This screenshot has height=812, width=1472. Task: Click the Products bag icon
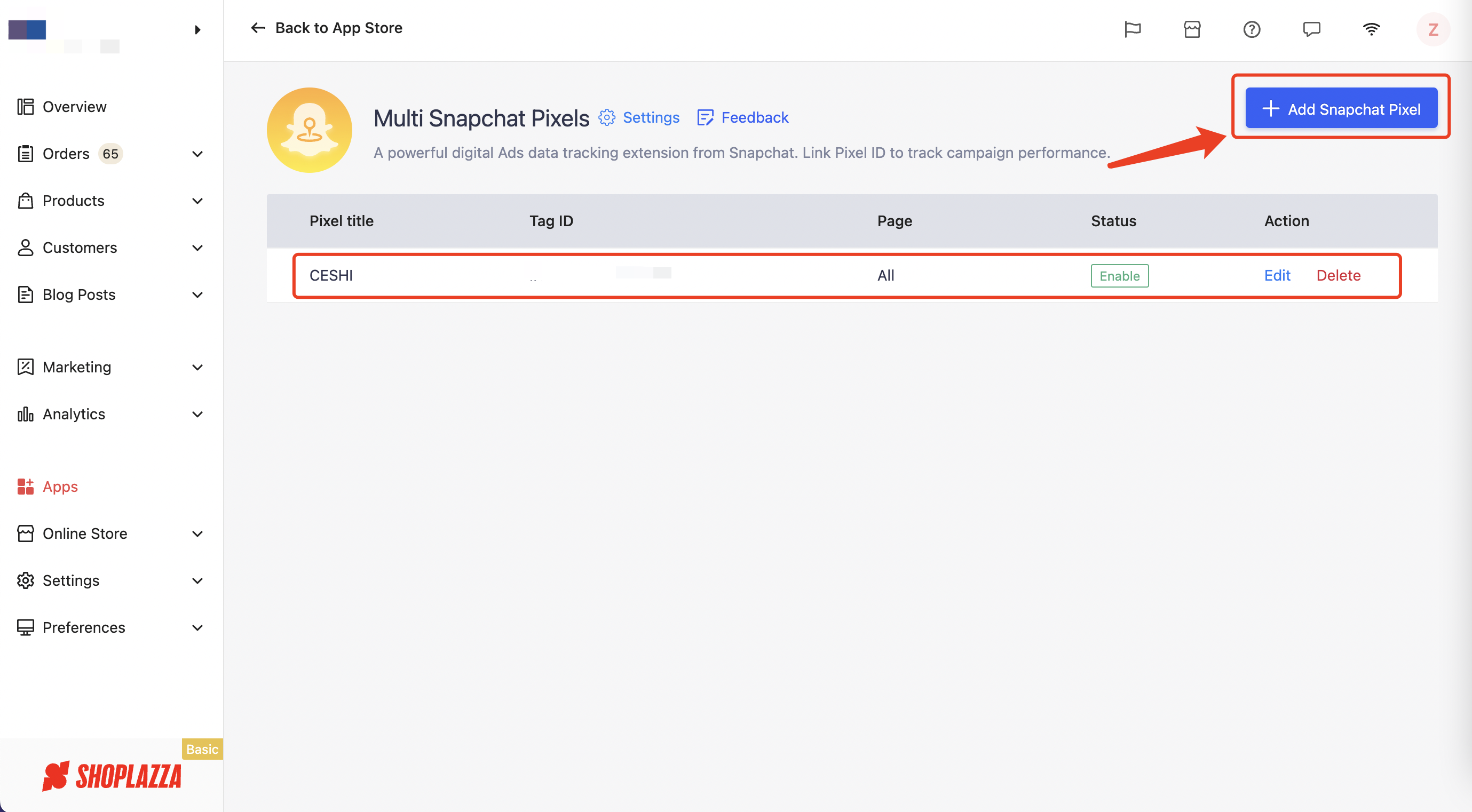click(x=25, y=201)
